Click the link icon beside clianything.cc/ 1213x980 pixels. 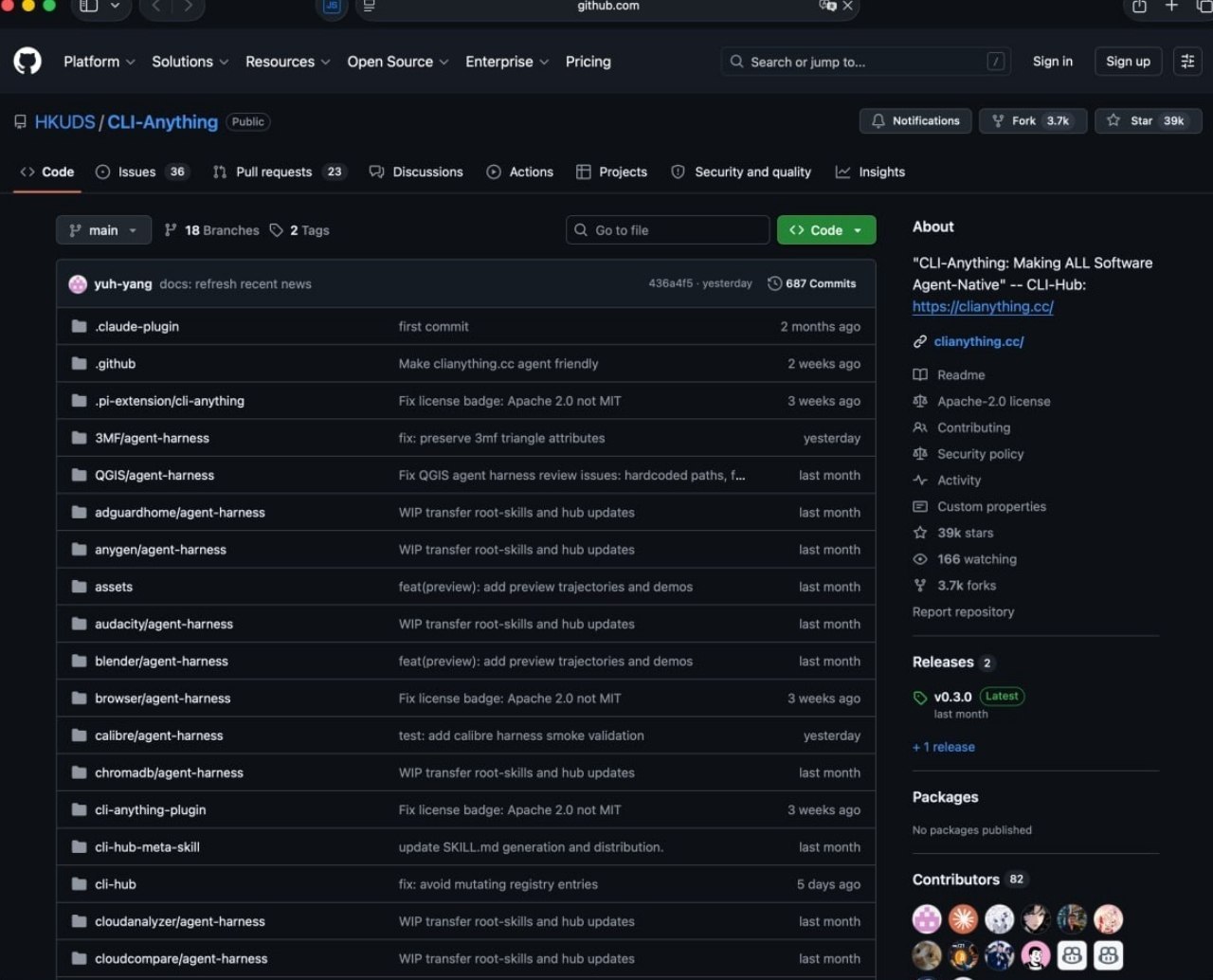919,341
